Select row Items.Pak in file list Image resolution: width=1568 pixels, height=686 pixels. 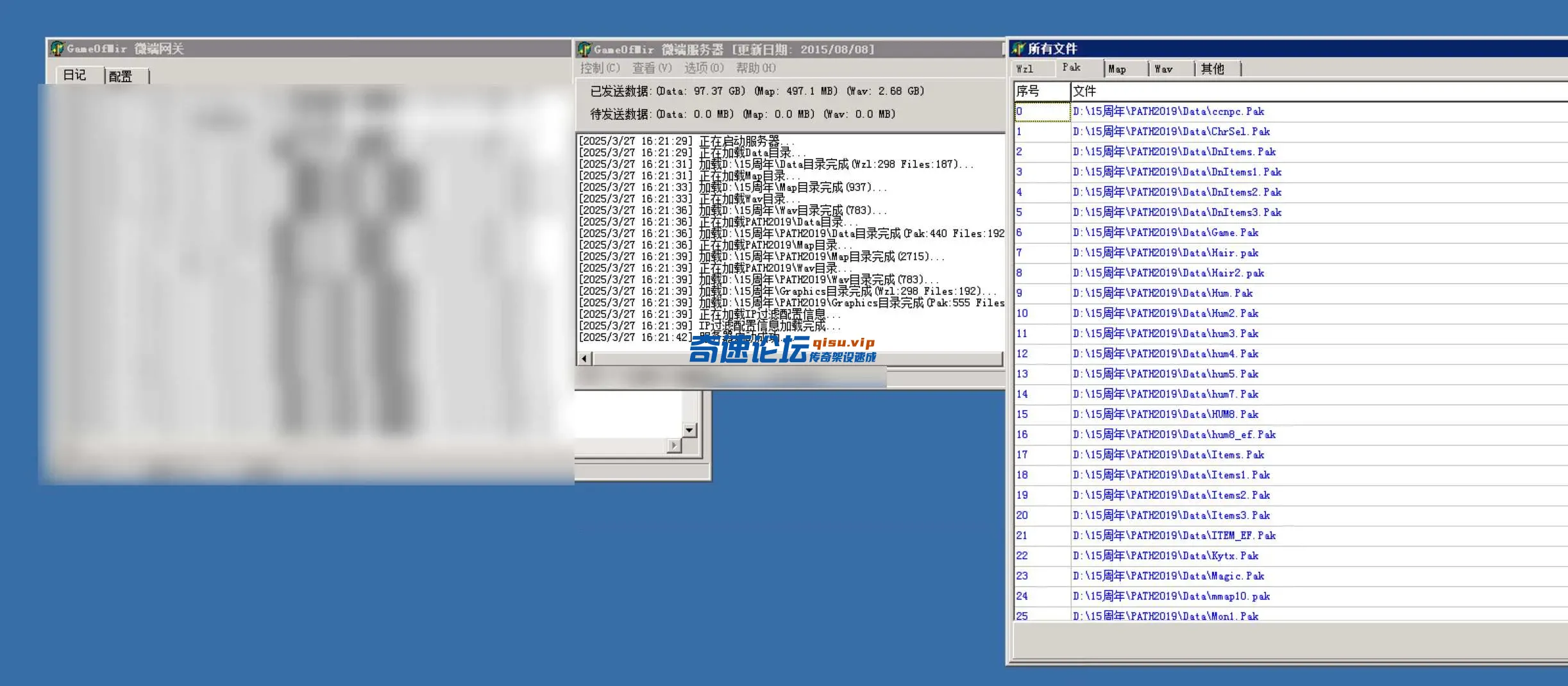pyautogui.click(x=1291, y=455)
